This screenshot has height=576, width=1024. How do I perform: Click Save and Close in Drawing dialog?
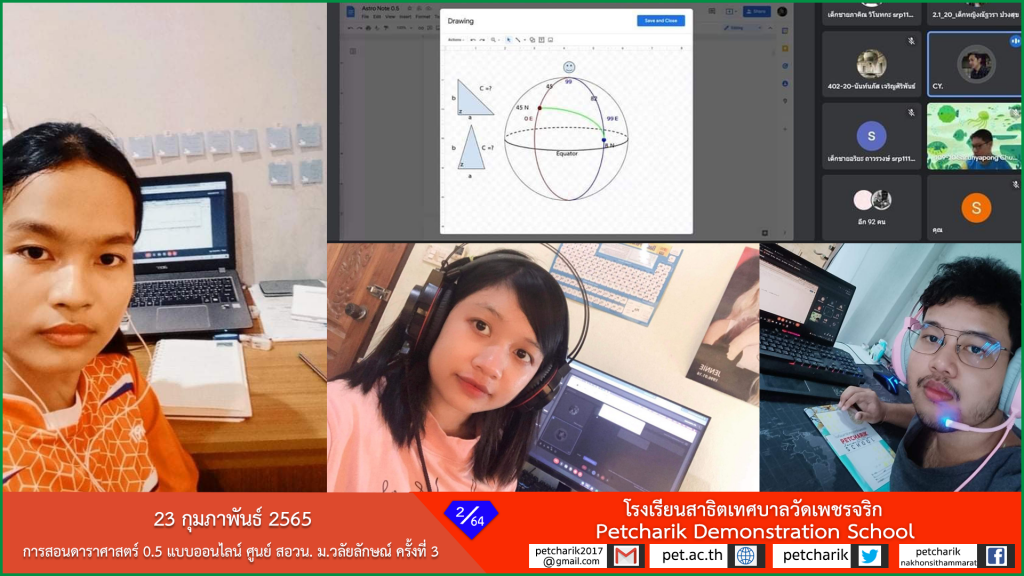(660, 21)
